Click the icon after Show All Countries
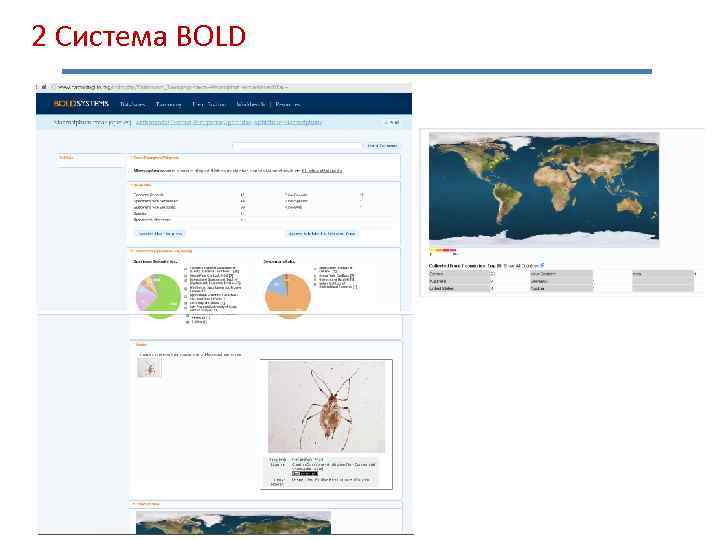This screenshot has width=720, height=540. pyautogui.click(x=542, y=265)
